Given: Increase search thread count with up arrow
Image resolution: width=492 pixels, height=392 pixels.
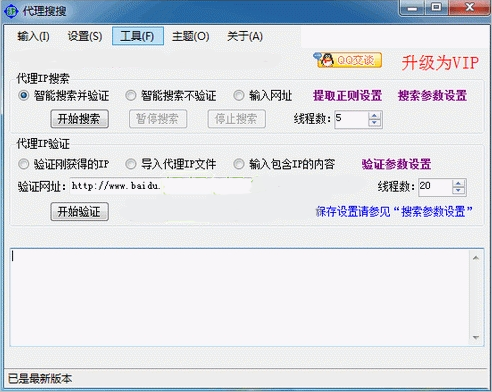Looking at the screenshot, I should [375, 115].
